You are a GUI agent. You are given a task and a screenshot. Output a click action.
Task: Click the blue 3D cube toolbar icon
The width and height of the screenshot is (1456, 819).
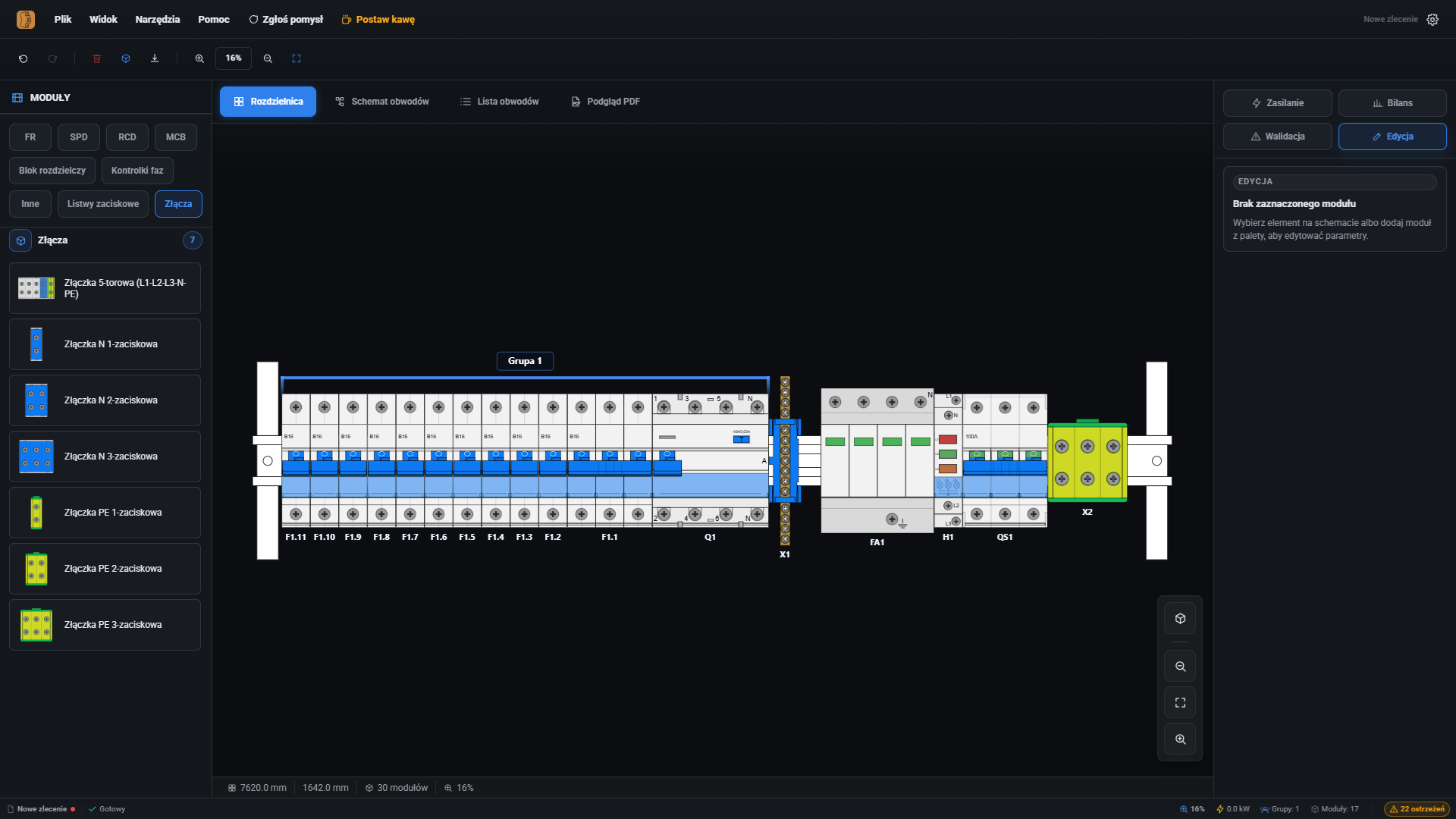(x=126, y=58)
